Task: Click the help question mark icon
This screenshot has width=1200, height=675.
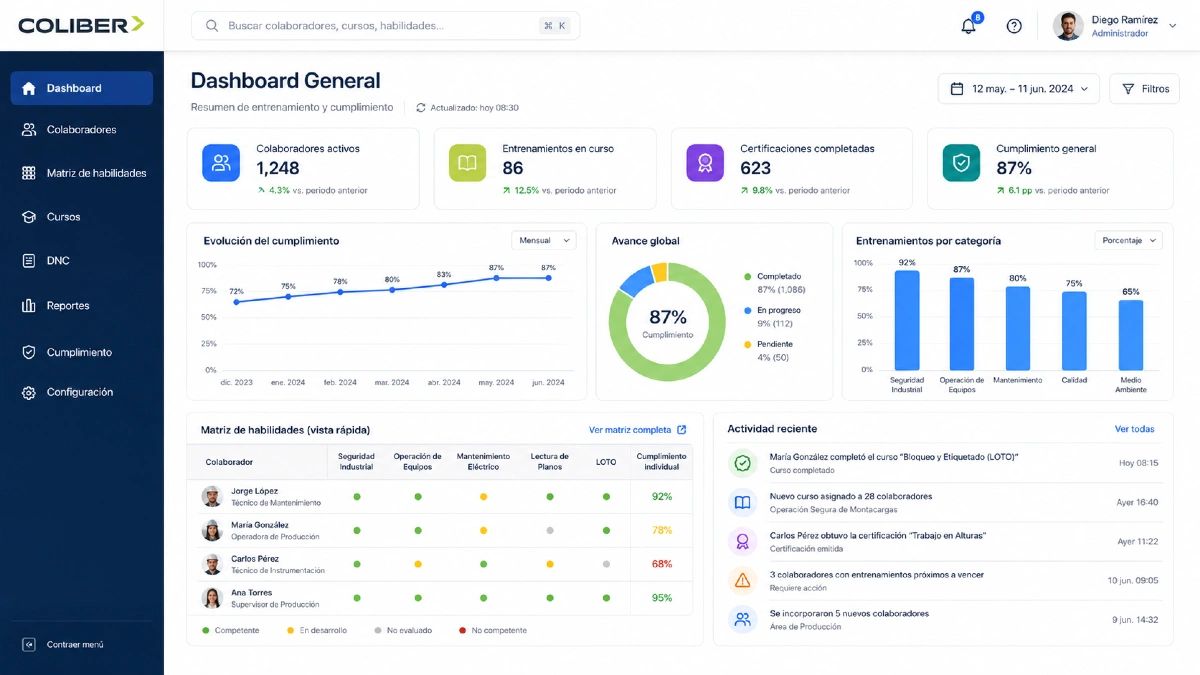Action: click(x=1014, y=26)
